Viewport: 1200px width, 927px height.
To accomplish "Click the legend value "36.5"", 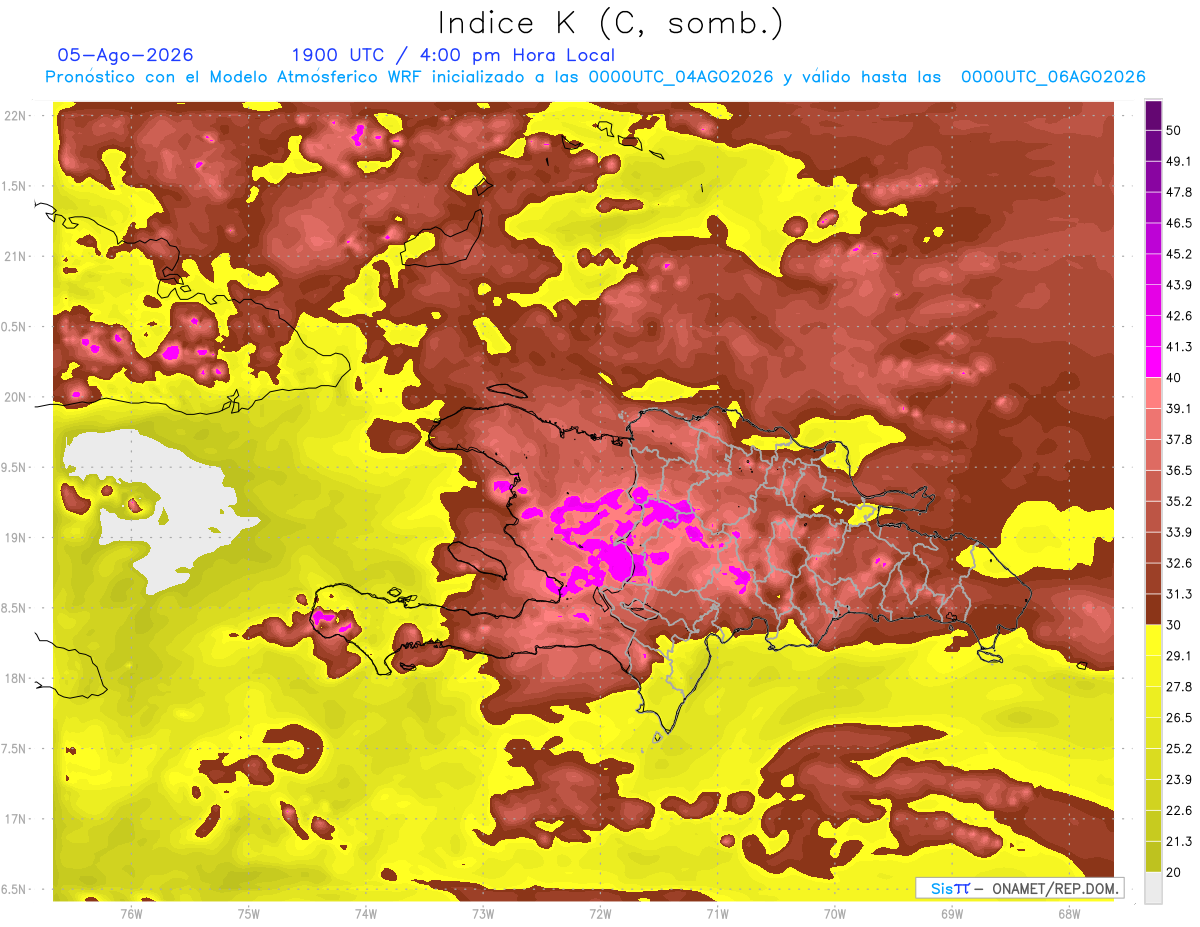I will [x=1178, y=470].
